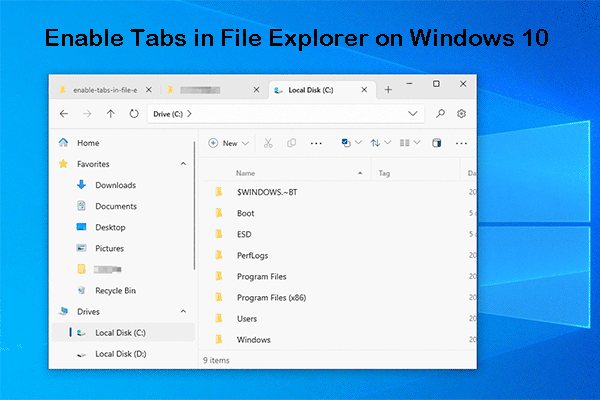This screenshot has height=400, width=600.
Task: Open Desktop in the sidebar
Action: 110,227
